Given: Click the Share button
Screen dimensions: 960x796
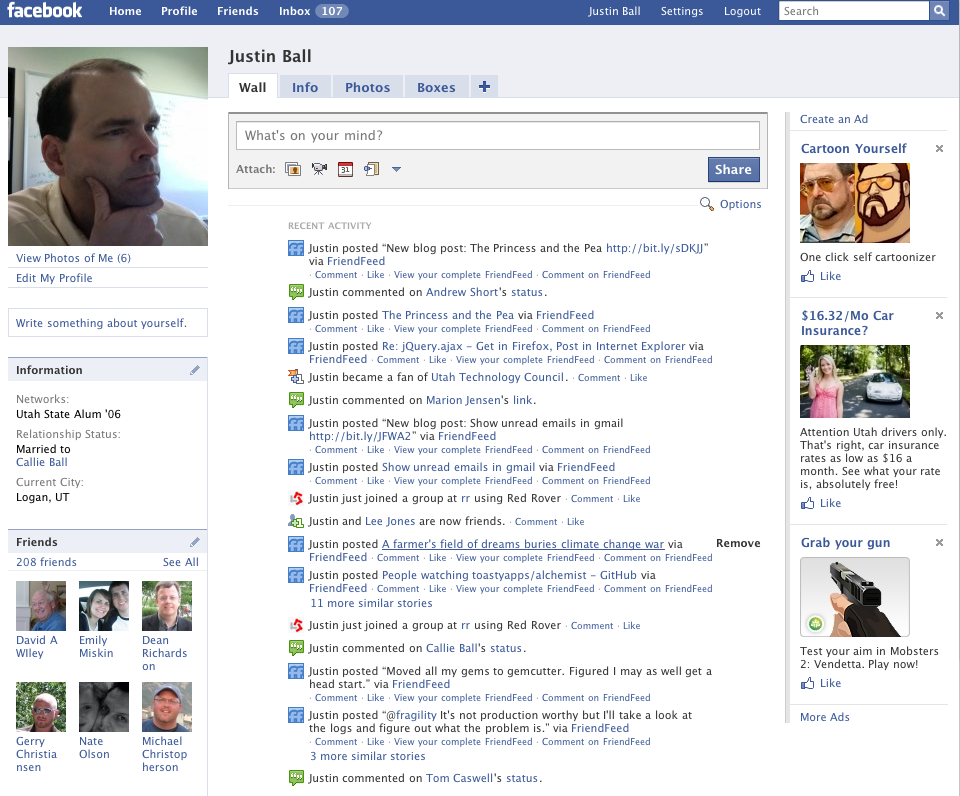Looking at the screenshot, I should click(x=733, y=170).
